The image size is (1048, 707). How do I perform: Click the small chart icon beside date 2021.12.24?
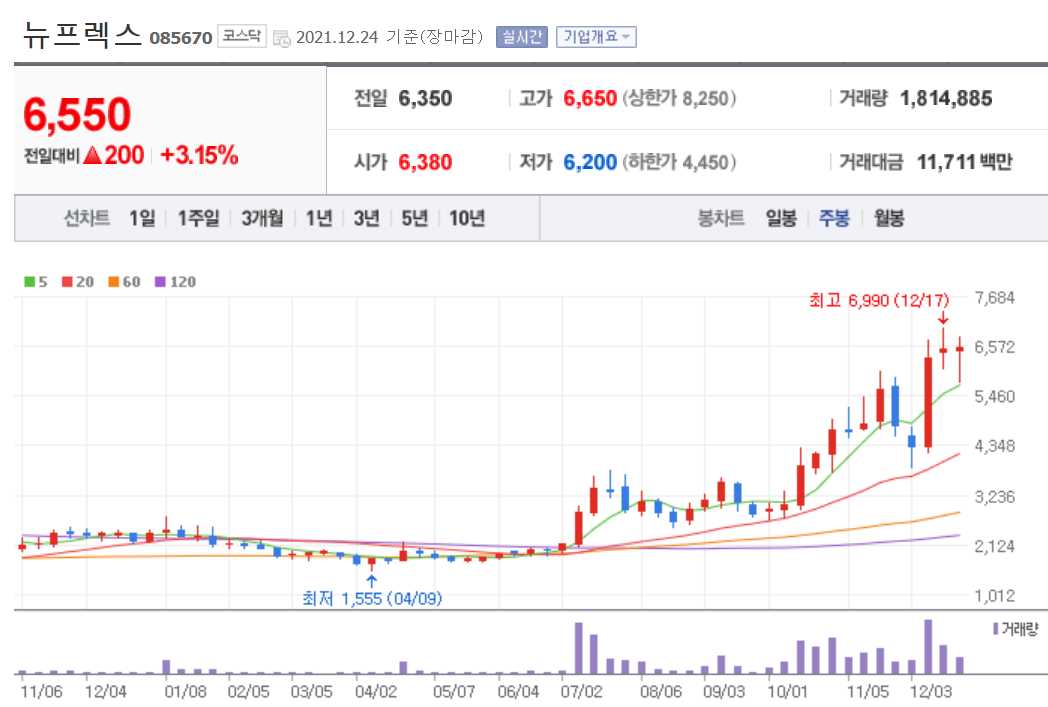point(280,37)
